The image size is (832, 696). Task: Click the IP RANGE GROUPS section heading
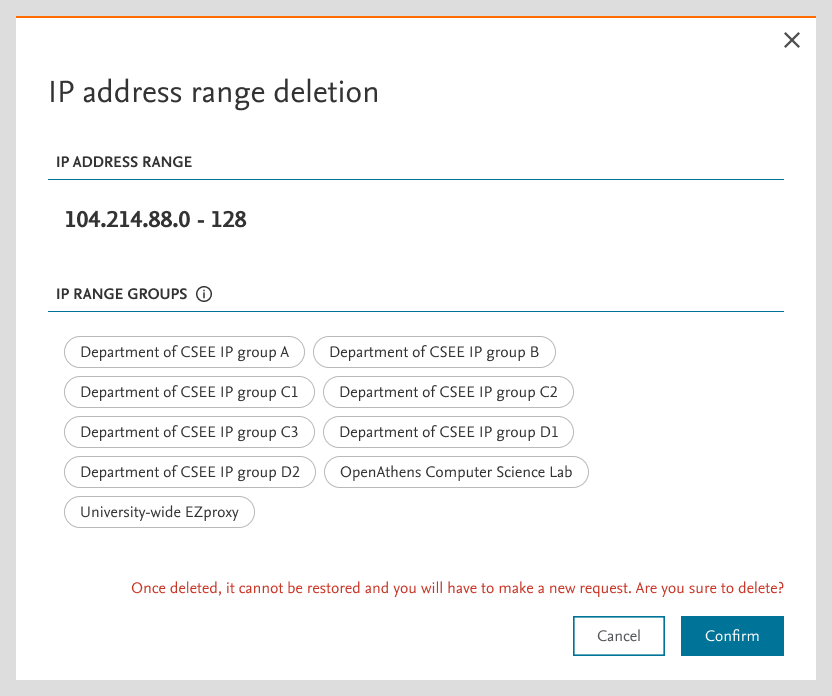tap(122, 294)
